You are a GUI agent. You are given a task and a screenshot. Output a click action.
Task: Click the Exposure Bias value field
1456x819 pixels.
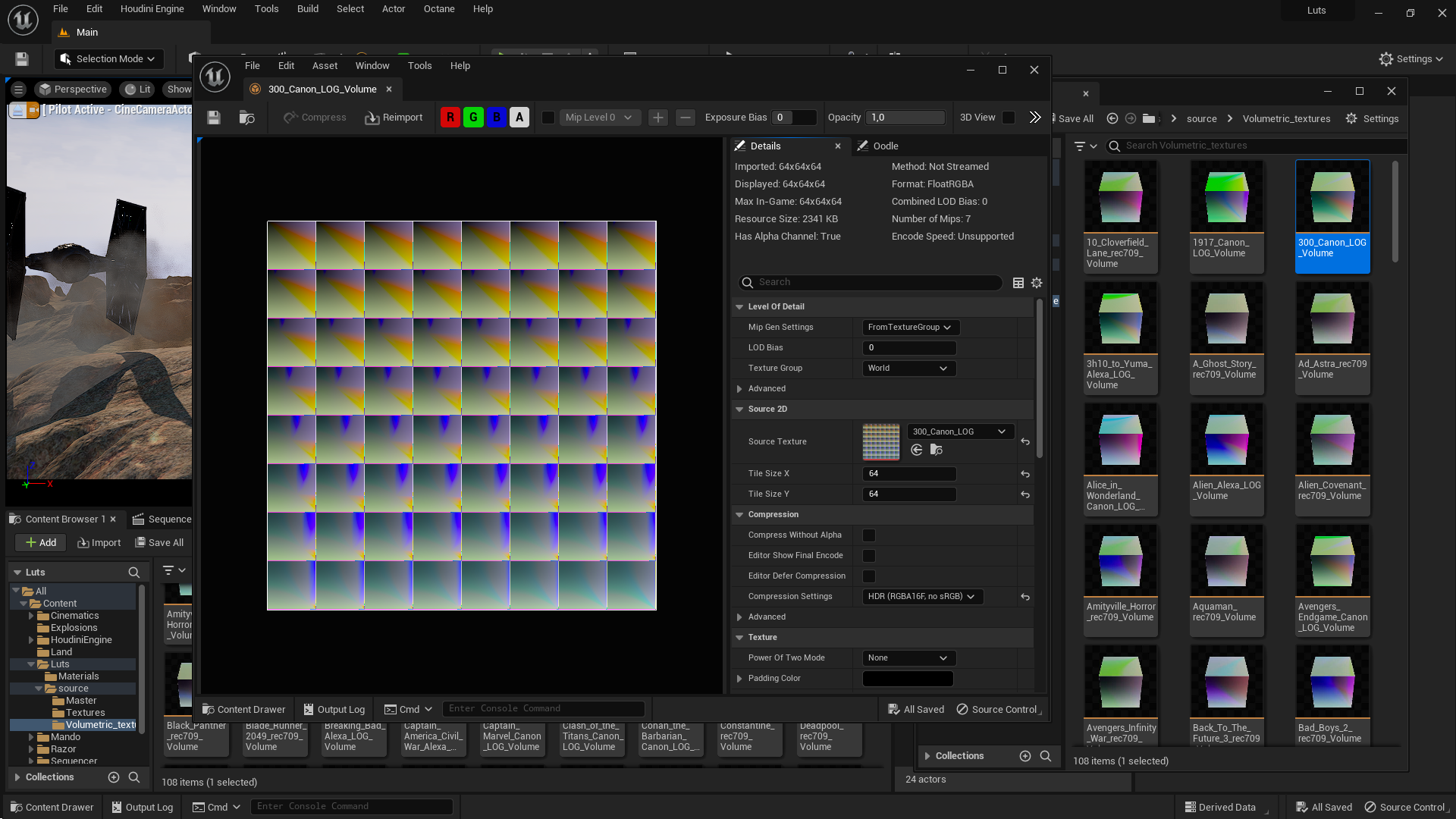[x=794, y=118]
